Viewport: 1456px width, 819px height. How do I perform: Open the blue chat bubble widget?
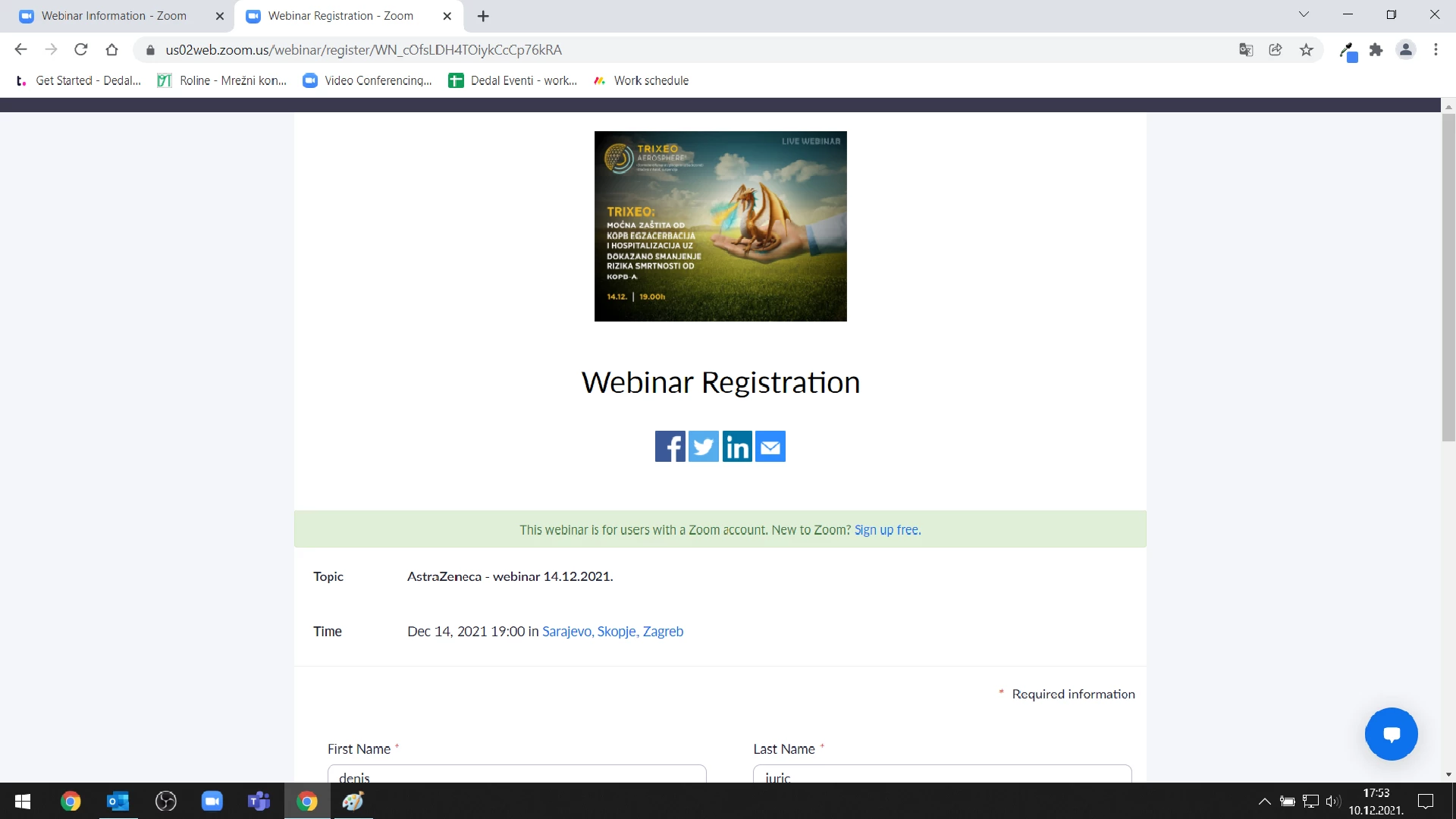coord(1391,734)
